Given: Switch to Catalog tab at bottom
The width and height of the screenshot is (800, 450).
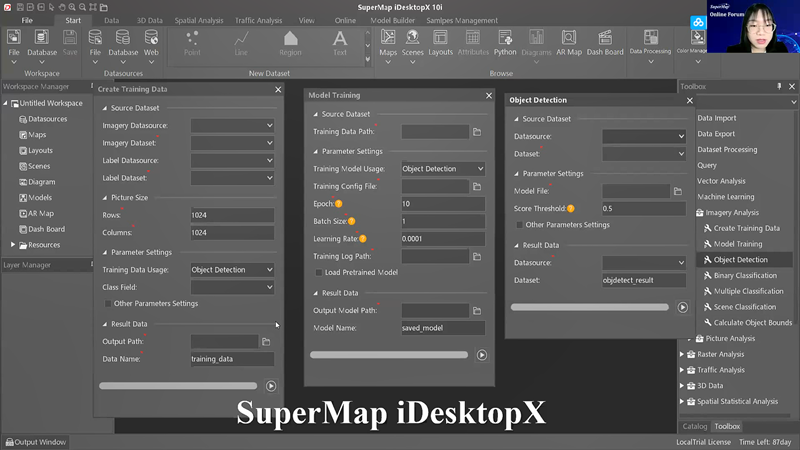Looking at the screenshot, I should click(x=694, y=426).
